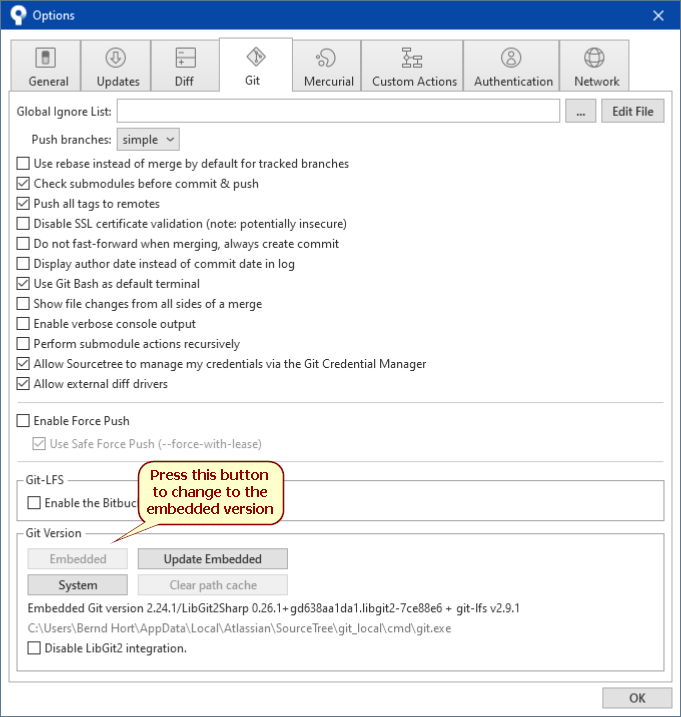Screen dimensions: 681x717
Task: Open the Updates tab label
Action: 118,81
